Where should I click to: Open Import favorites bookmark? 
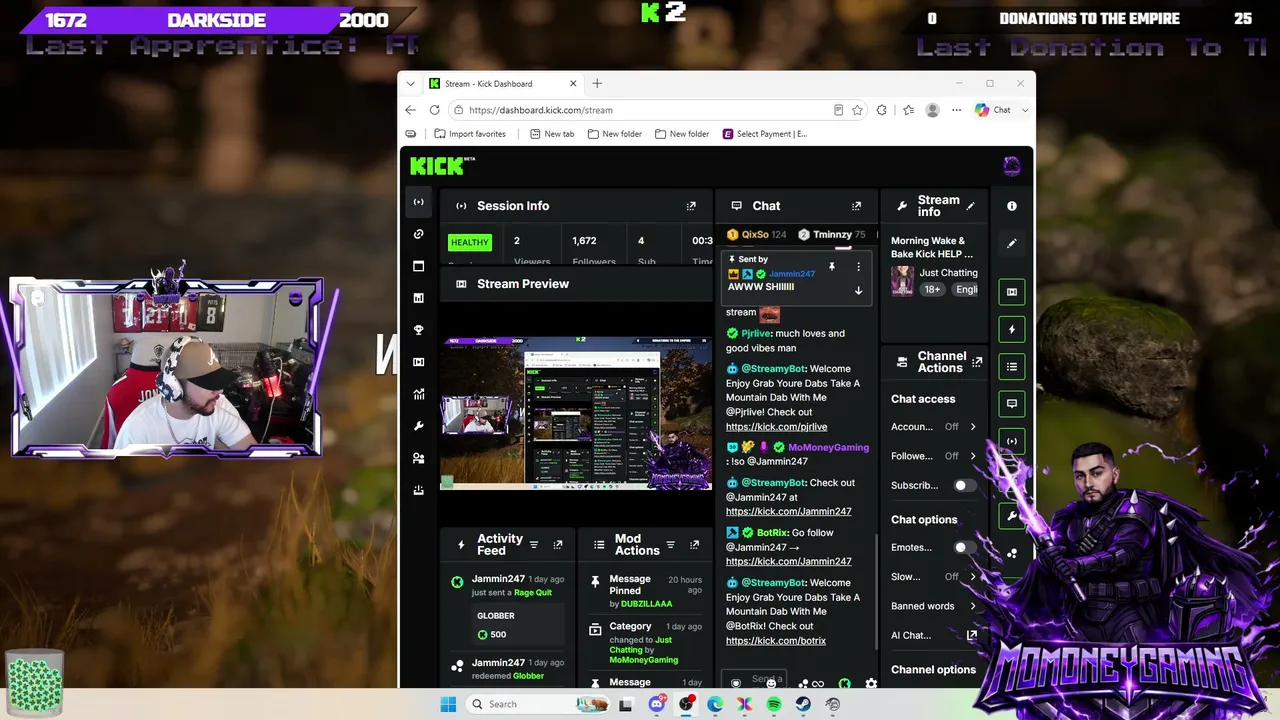(x=470, y=134)
